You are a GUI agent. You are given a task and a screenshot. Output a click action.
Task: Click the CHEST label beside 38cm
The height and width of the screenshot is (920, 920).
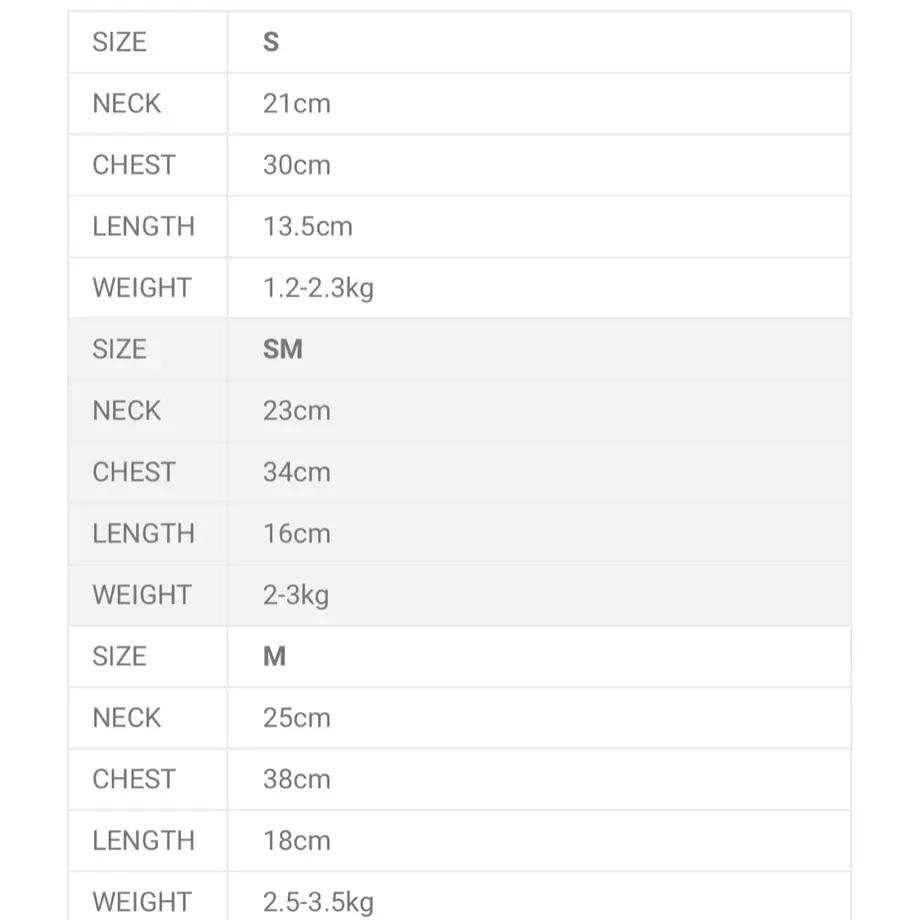click(134, 779)
